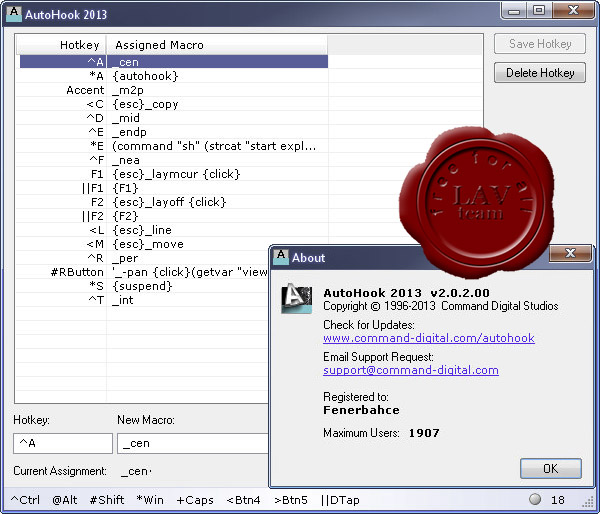Select the #RButton '_-pan row
The image size is (600, 514).
[x=144, y=272]
